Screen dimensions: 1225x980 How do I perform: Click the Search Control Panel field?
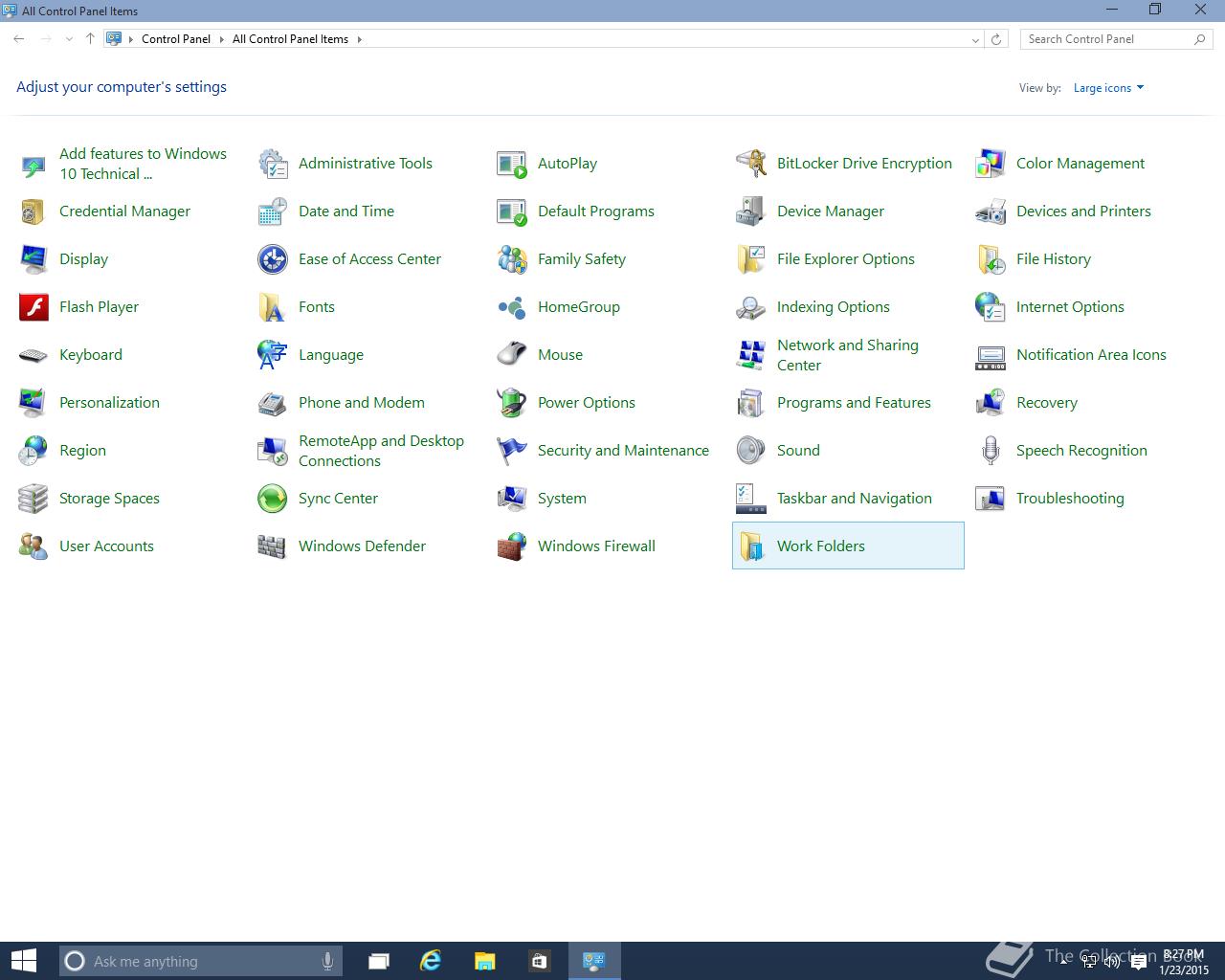(x=1116, y=39)
